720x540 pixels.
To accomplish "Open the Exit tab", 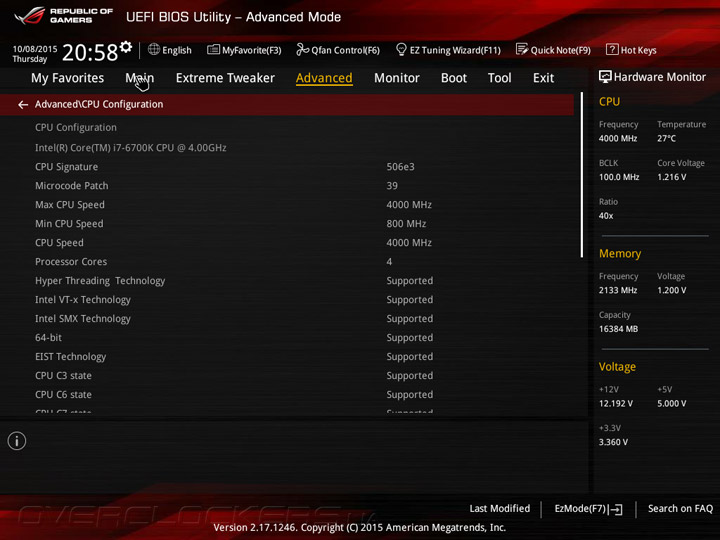I will click(544, 78).
